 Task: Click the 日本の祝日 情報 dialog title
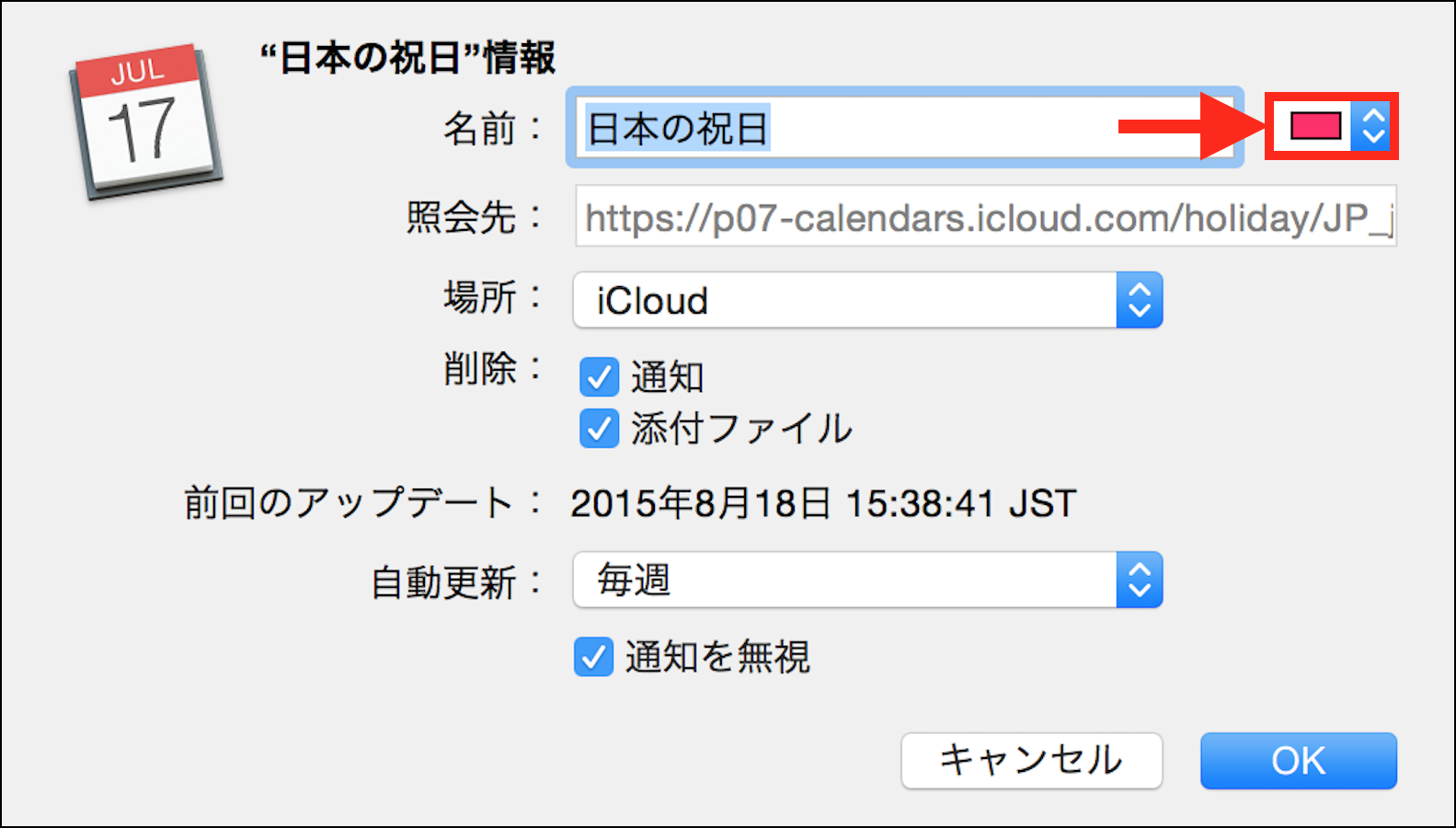407,58
